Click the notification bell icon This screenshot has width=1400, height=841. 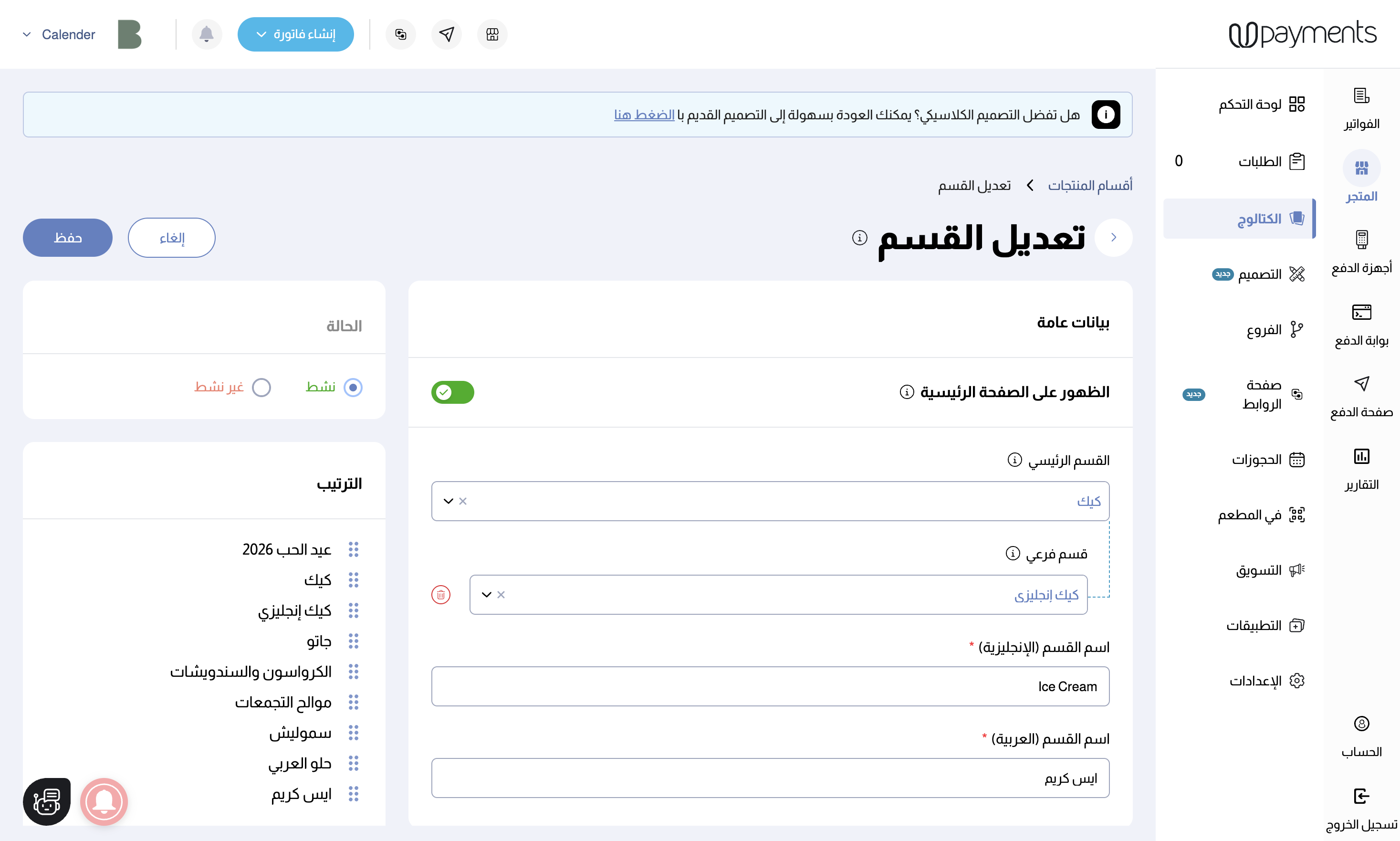click(206, 34)
